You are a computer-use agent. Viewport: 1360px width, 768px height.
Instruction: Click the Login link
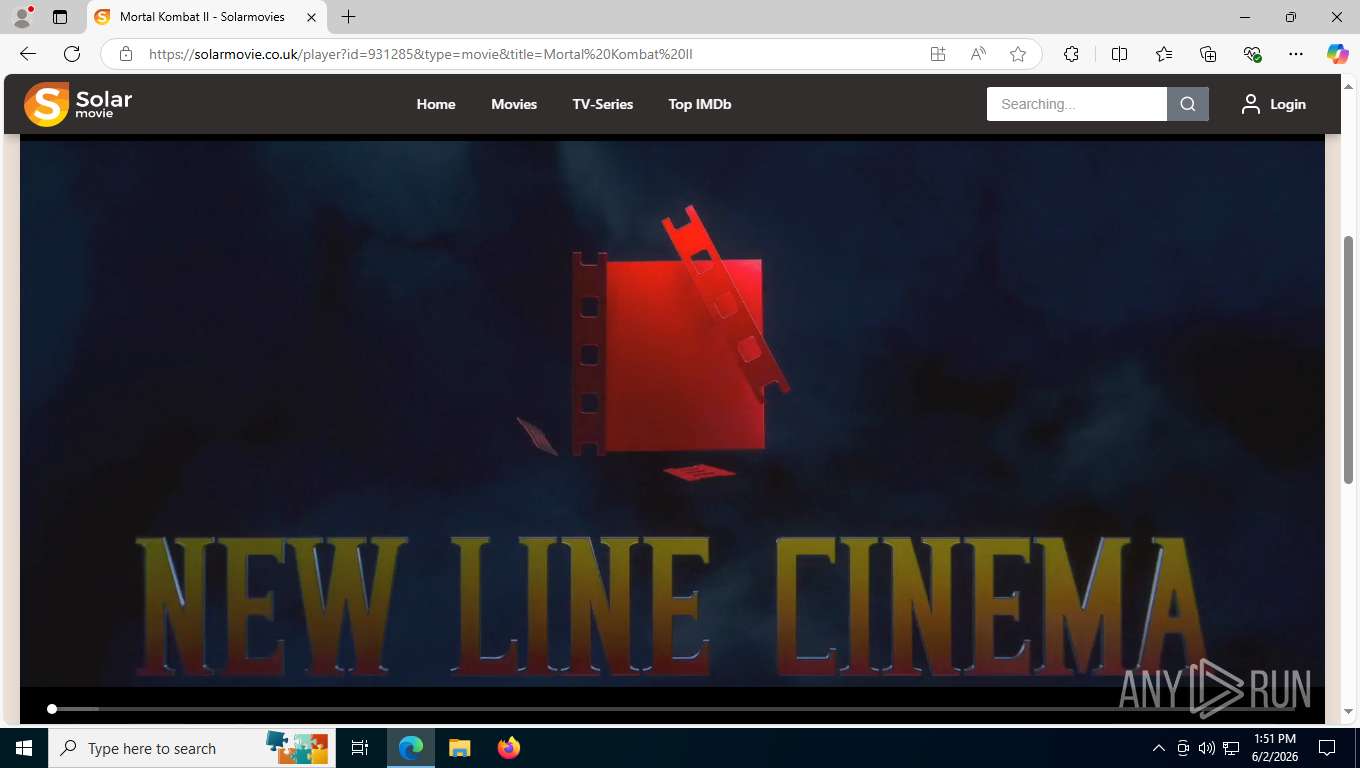coord(1288,104)
